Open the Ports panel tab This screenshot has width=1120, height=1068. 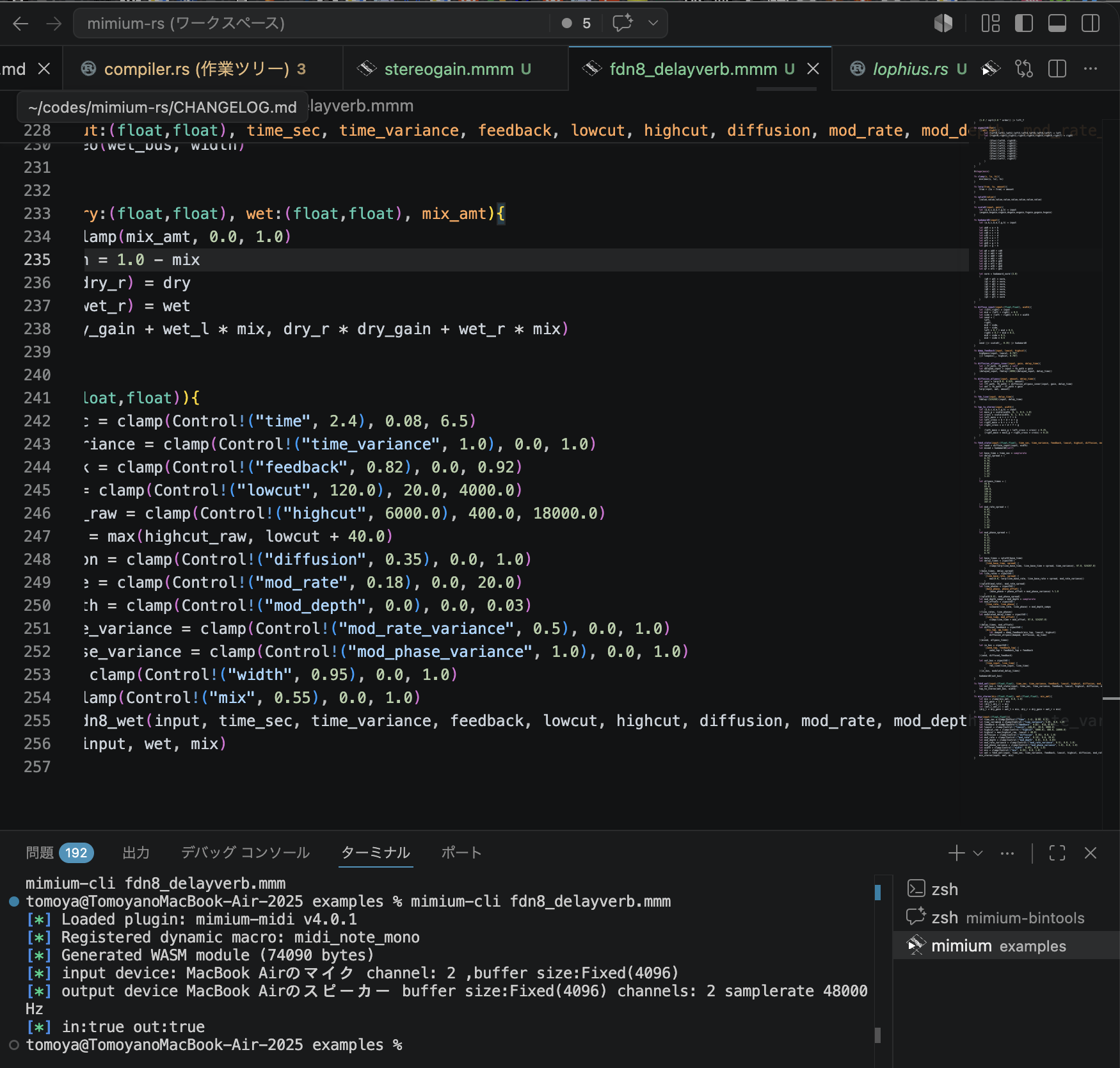(x=461, y=853)
